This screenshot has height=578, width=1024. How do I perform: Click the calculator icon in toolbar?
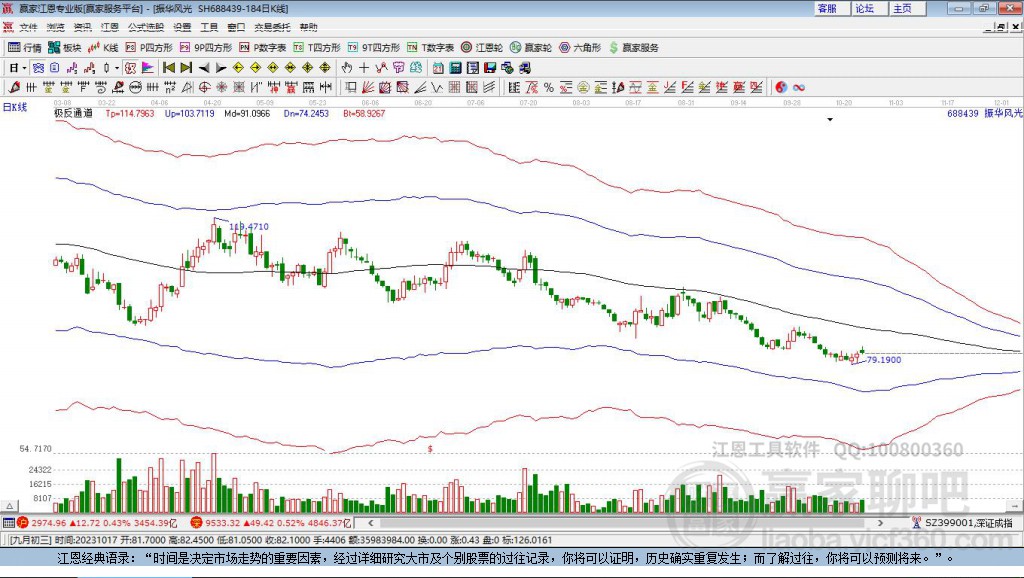454,67
